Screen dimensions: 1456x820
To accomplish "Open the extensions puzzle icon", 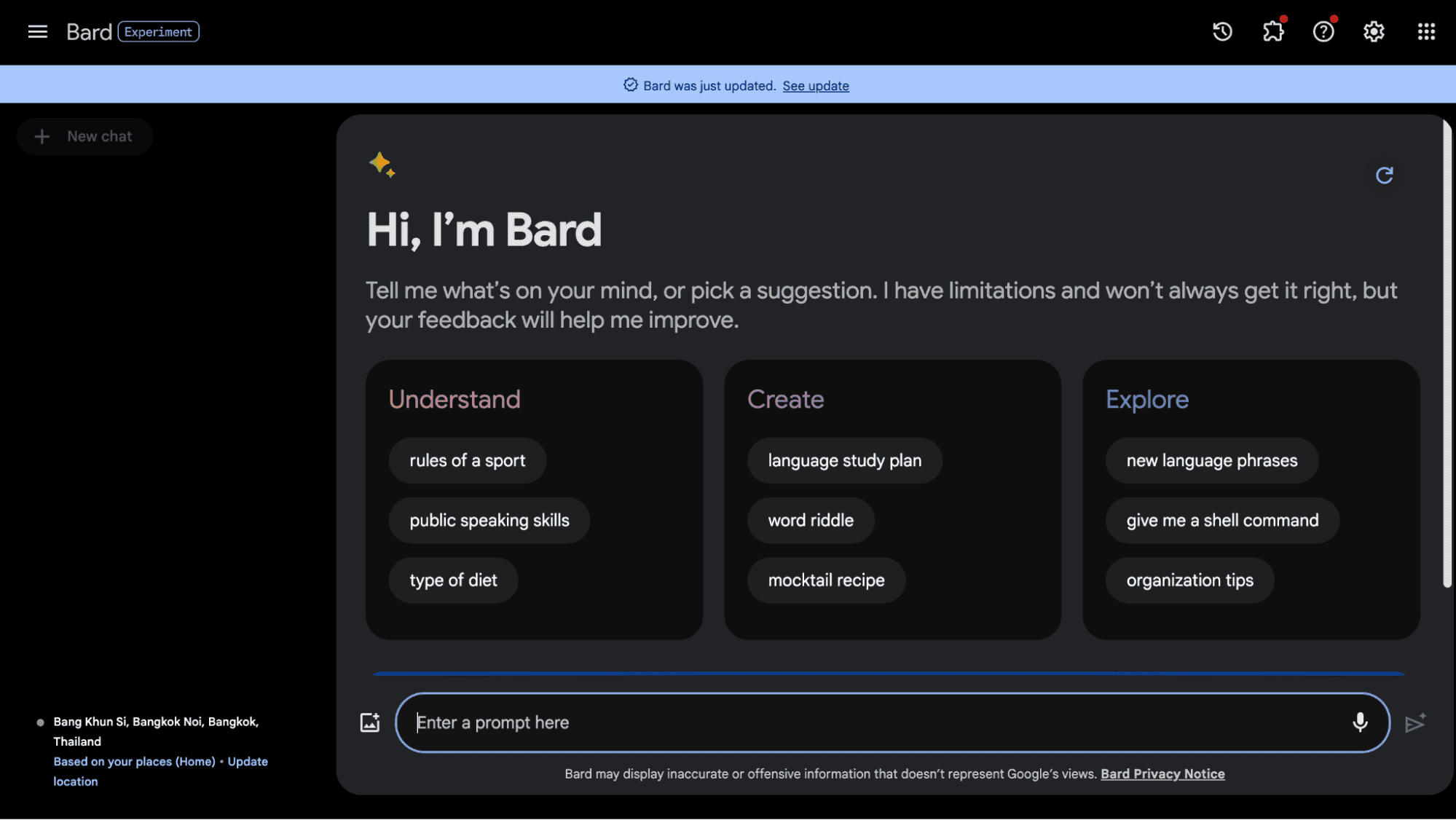I will 1273,31.
